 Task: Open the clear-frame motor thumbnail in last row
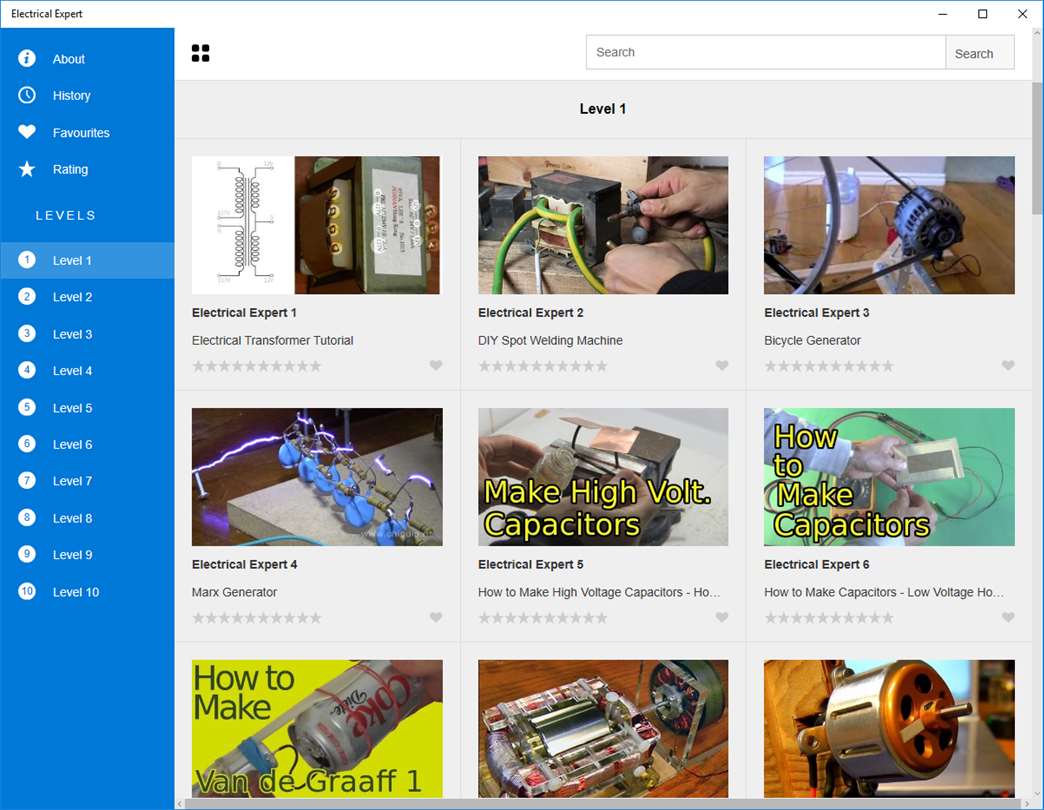click(603, 728)
